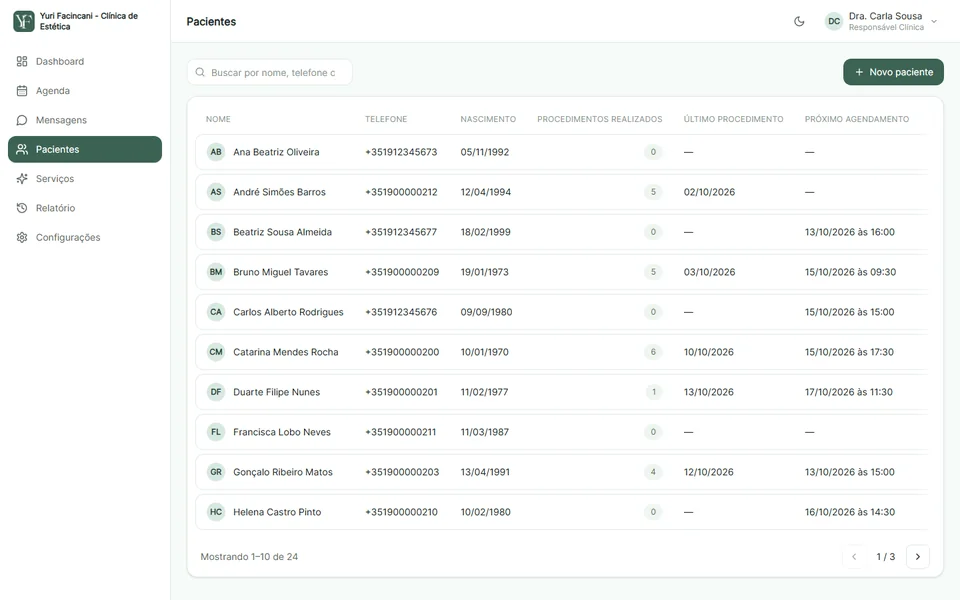Click Mostrando 1–10 de 24 text
The image size is (960, 600).
click(249, 557)
